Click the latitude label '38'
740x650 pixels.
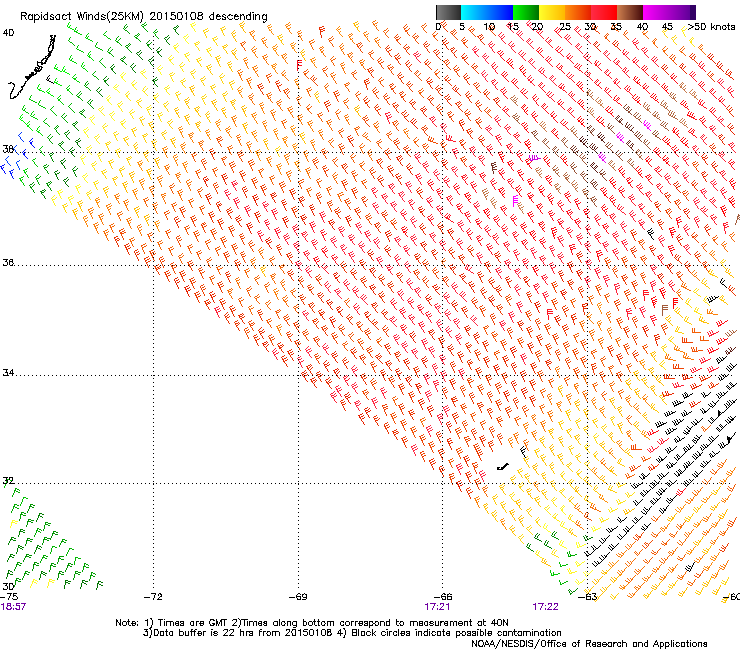pyautogui.click(x=8, y=149)
